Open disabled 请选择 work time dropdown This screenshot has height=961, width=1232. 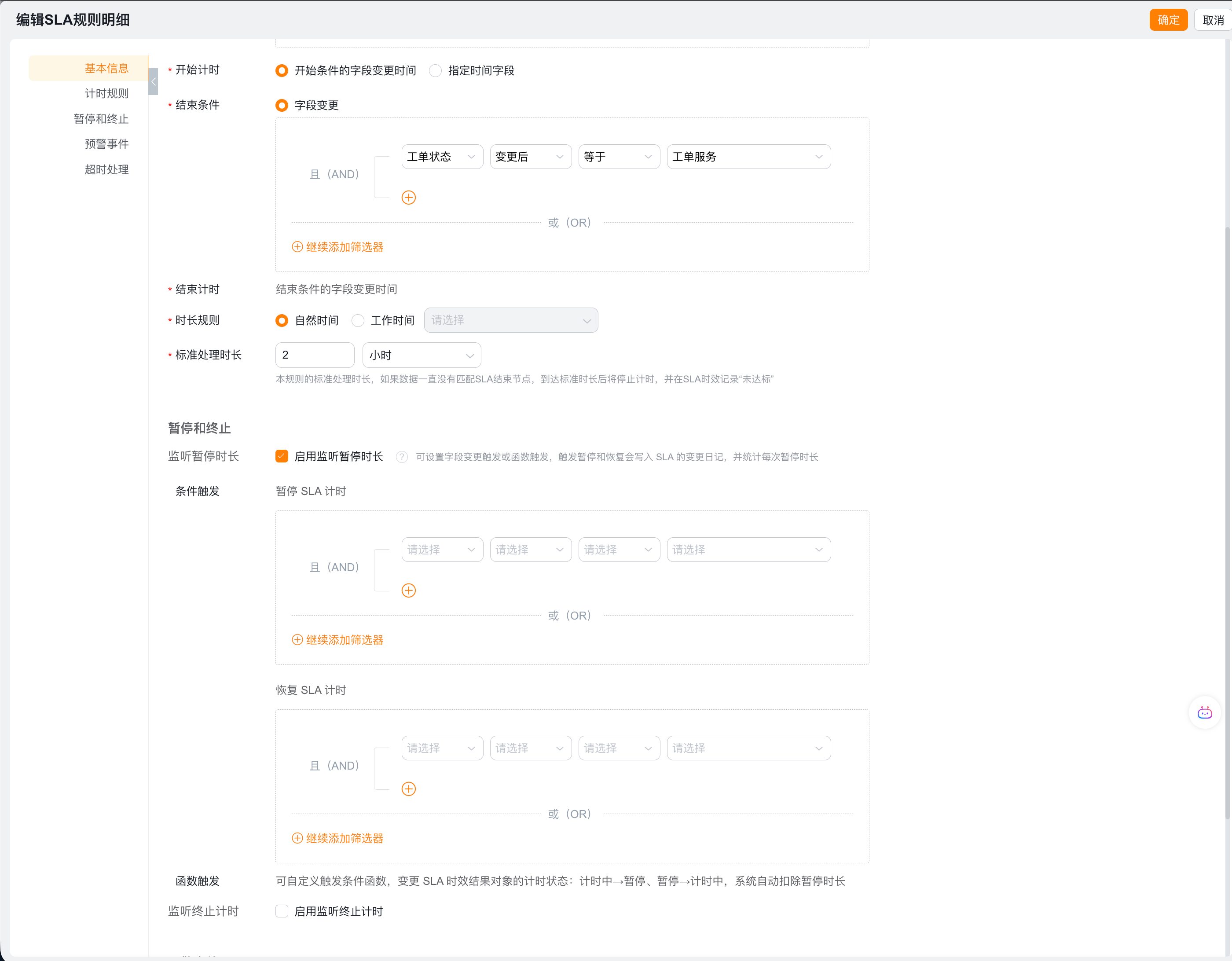[x=510, y=320]
